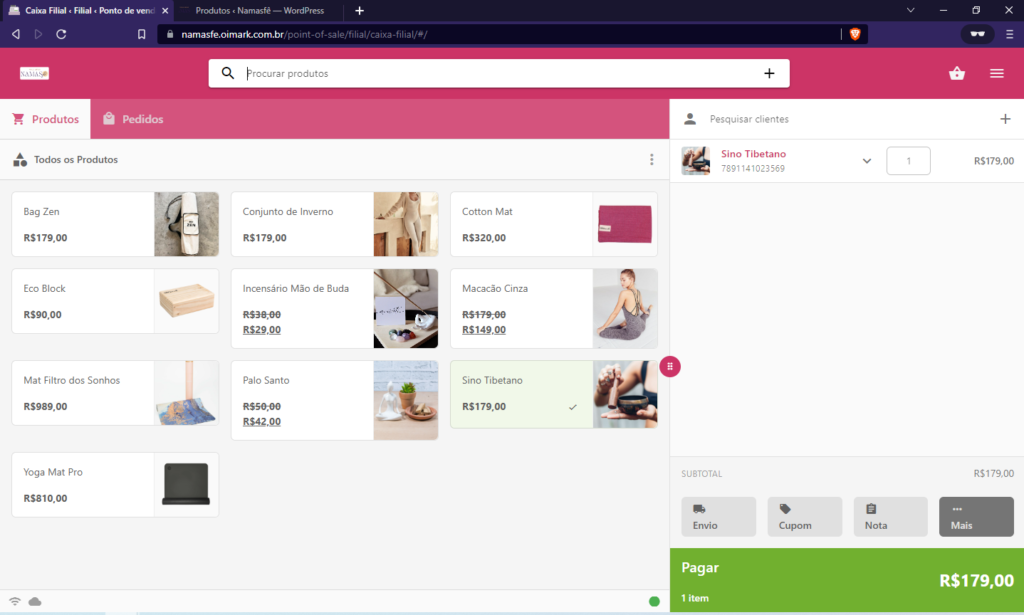Add Conjunto de Inverno to cart
Image resolution: width=1024 pixels, height=615 pixels.
[x=334, y=224]
